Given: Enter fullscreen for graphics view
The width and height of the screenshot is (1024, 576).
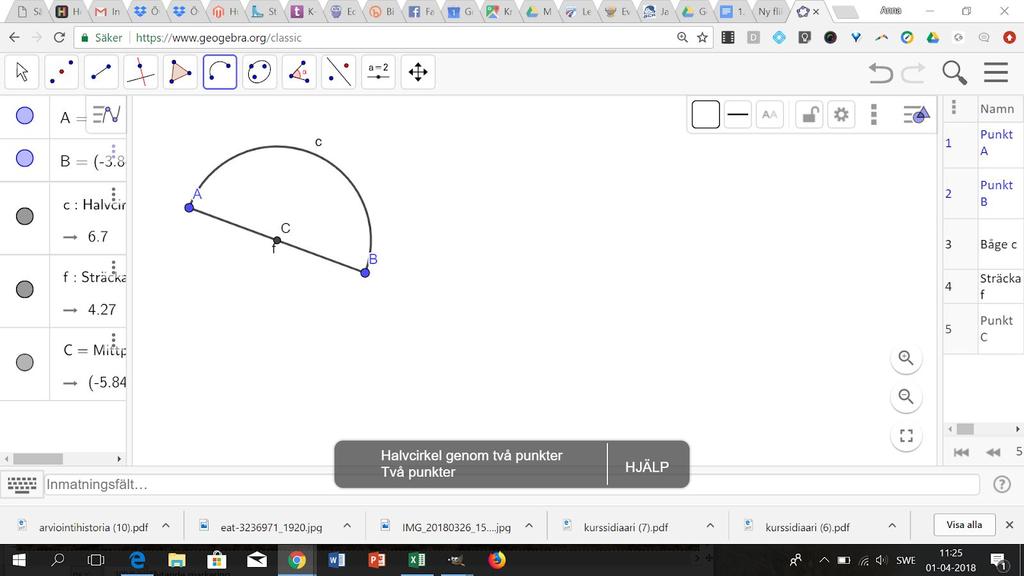Looking at the screenshot, I should 906,436.
